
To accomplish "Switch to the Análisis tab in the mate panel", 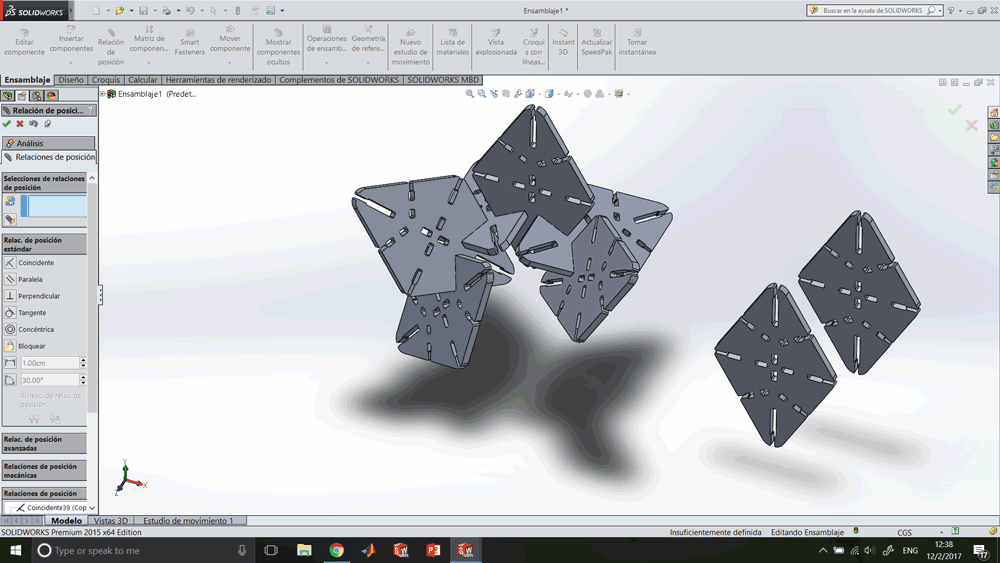I will (x=48, y=143).
